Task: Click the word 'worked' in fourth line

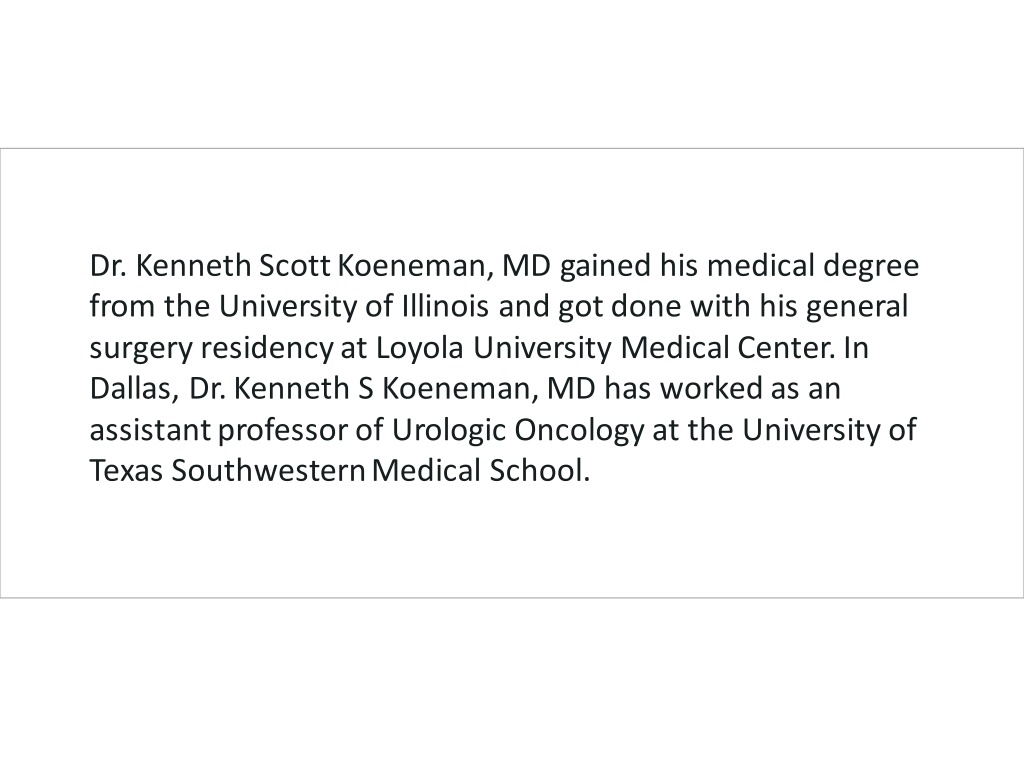Action: pos(711,389)
